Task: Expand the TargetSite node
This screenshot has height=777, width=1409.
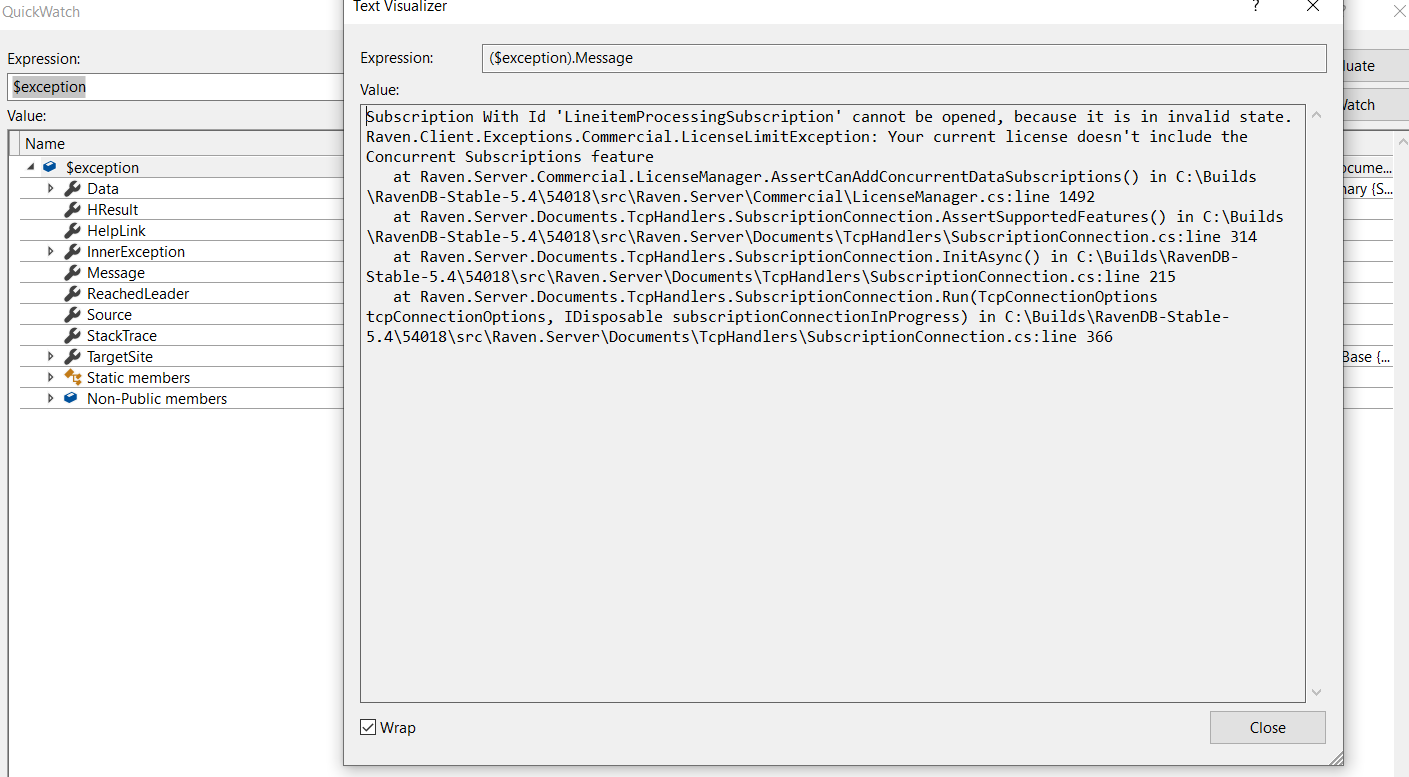Action: [x=50, y=356]
